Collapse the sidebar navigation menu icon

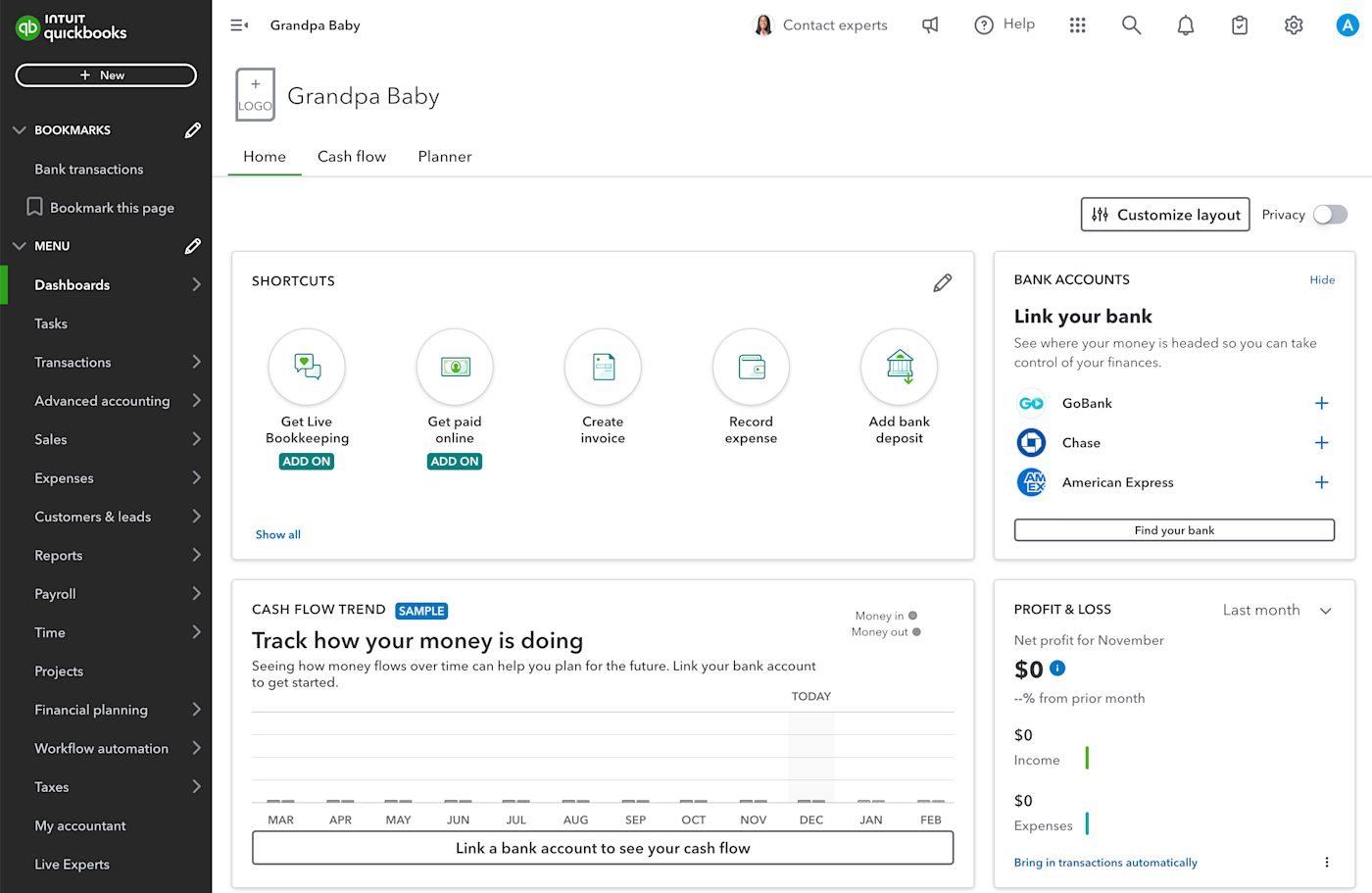click(239, 25)
